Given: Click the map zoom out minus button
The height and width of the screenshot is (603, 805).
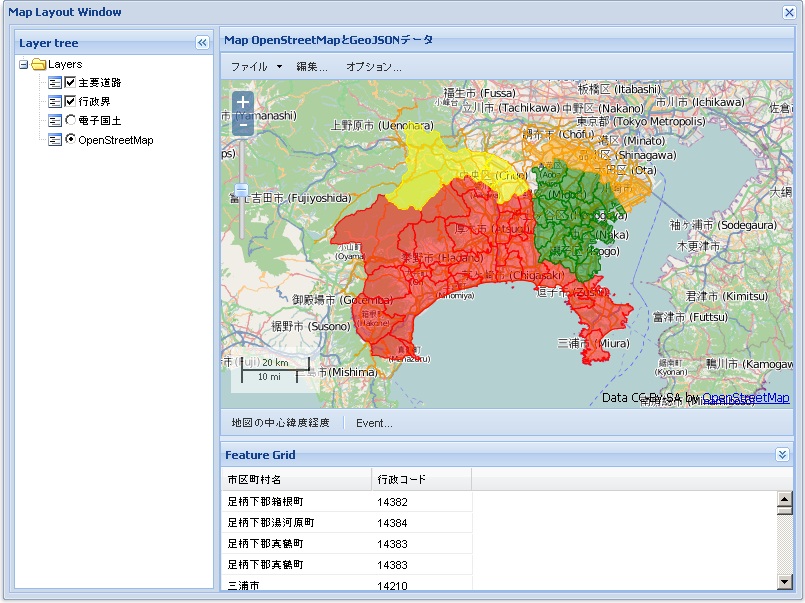Looking at the screenshot, I should click(243, 125).
